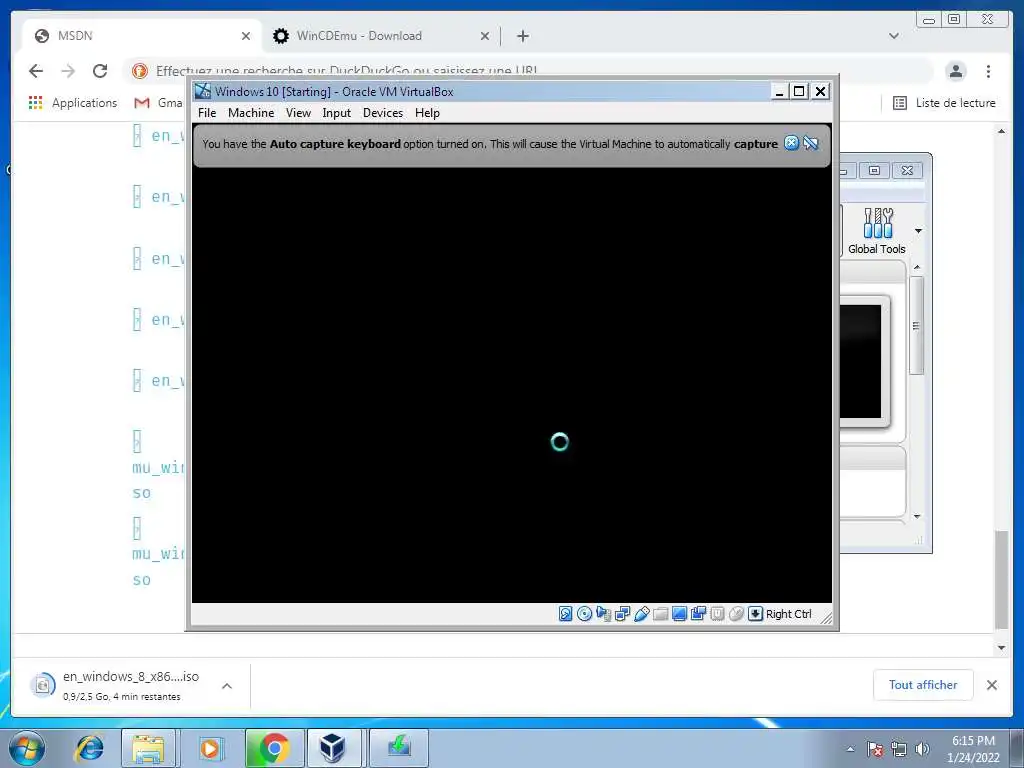Viewport: 1024px width, 768px height.
Task: Reload the current Chrome page
Action: pos(100,71)
